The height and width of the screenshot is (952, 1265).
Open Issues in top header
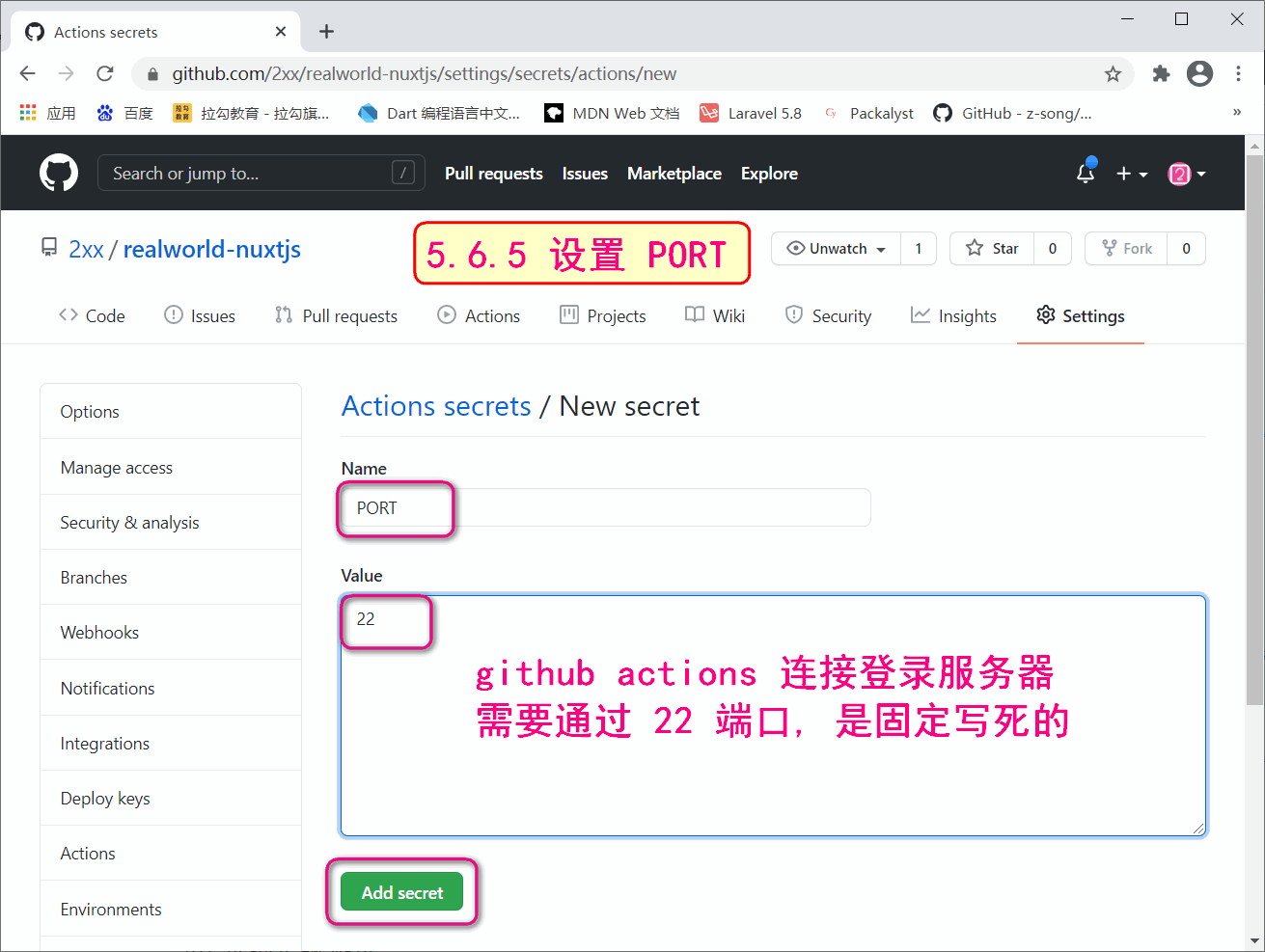[x=585, y=174]
